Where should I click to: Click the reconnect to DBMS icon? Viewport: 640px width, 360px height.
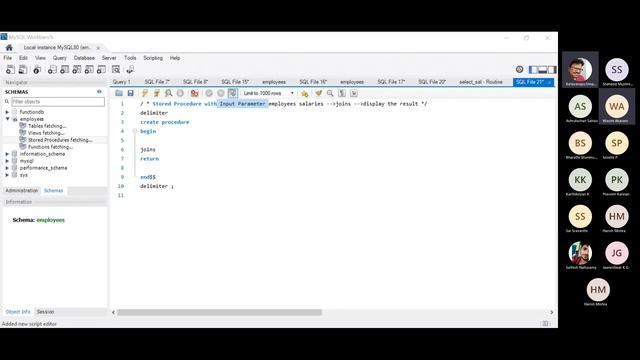130,70
